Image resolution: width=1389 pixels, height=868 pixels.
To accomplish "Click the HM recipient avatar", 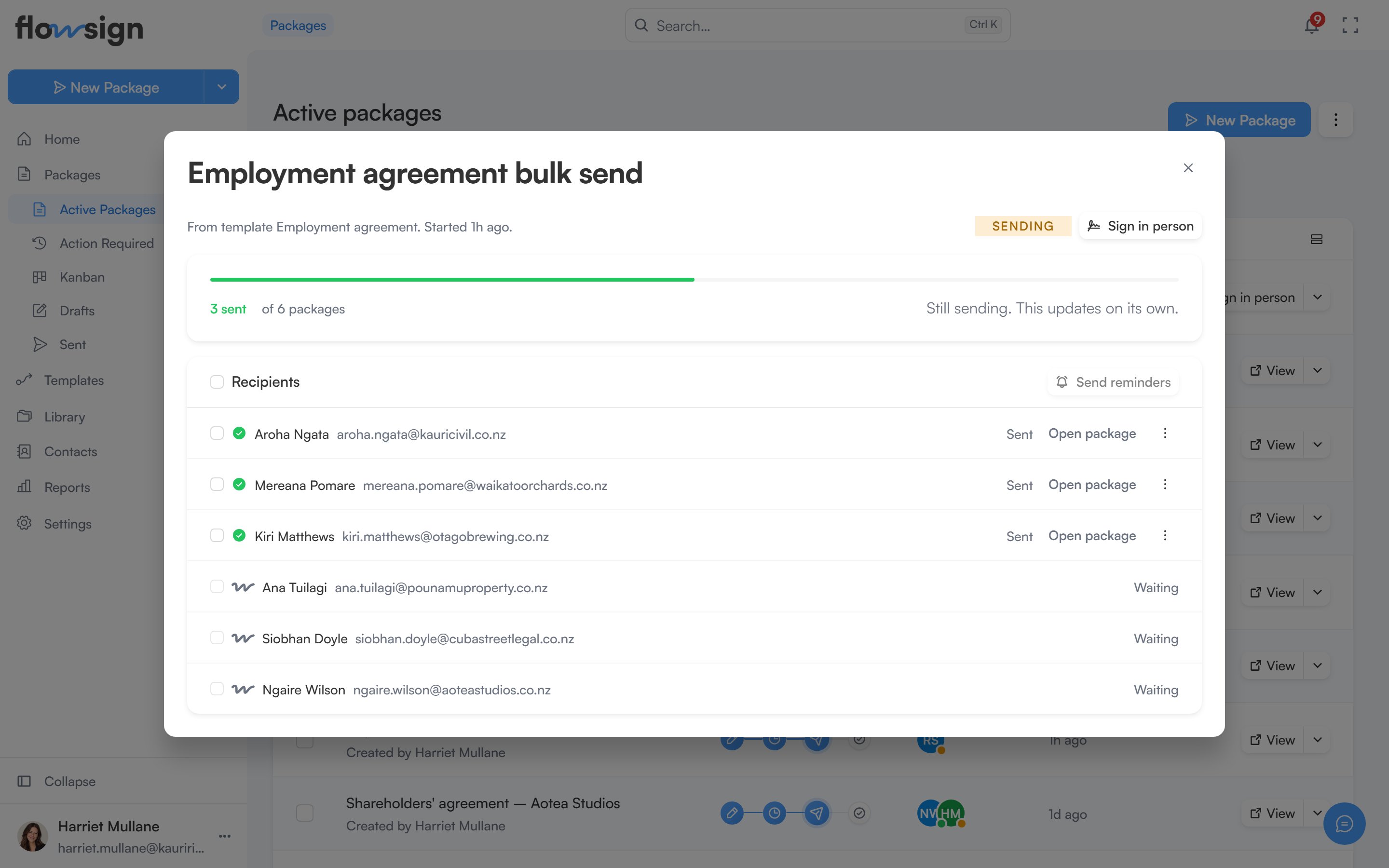I will (952, 814).
